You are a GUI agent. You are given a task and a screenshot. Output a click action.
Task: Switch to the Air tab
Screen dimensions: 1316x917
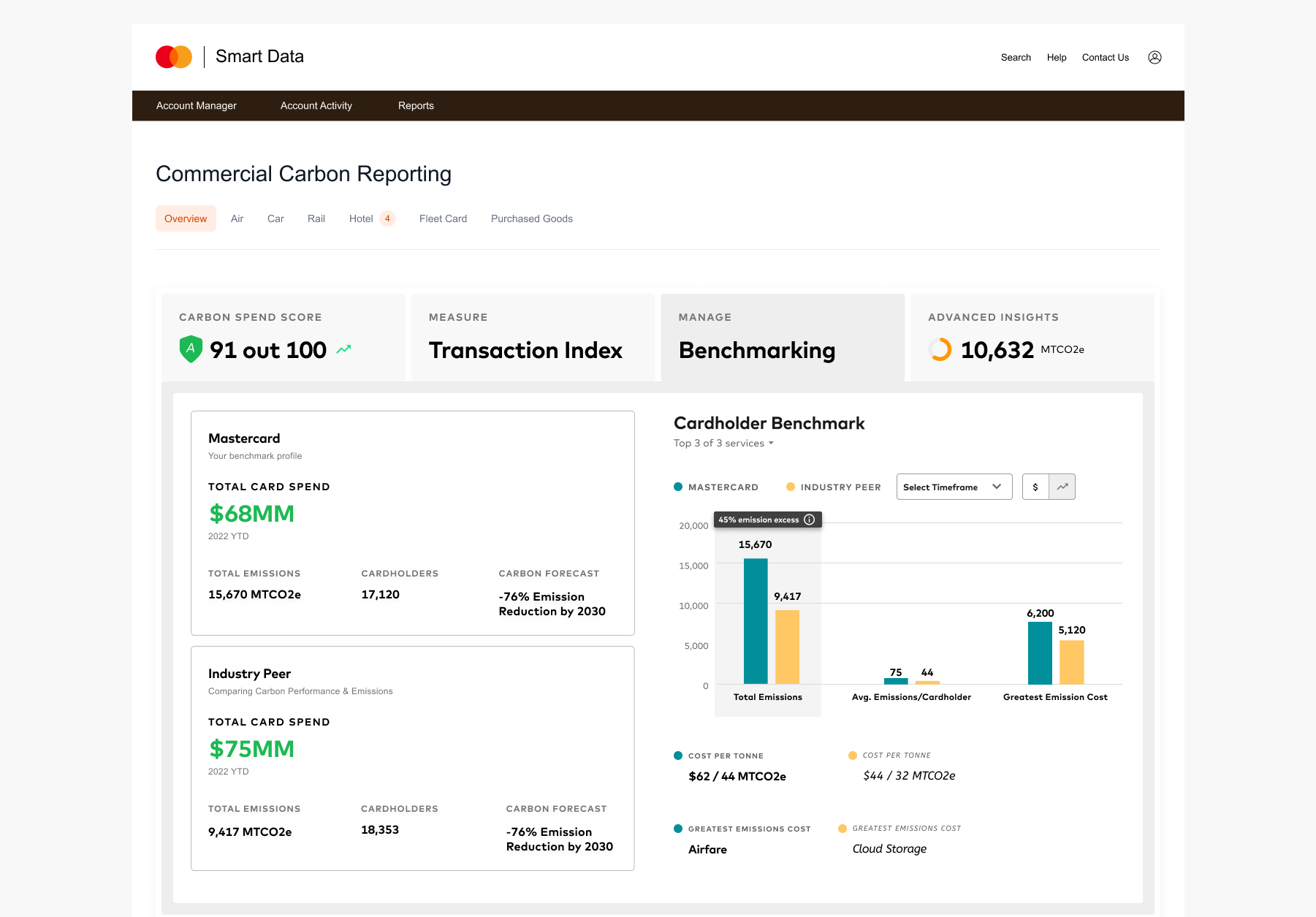(237, 218)
